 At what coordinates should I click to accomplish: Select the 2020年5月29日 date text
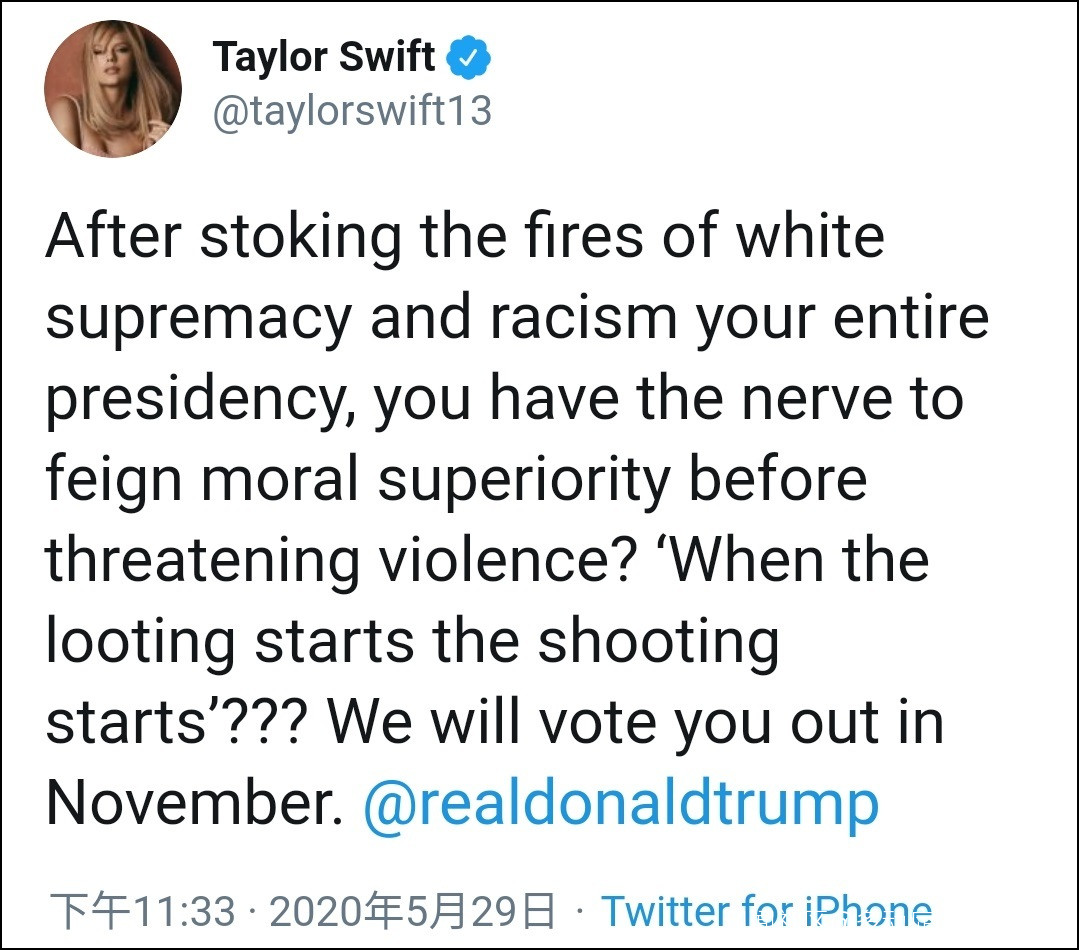click(413, 911)
